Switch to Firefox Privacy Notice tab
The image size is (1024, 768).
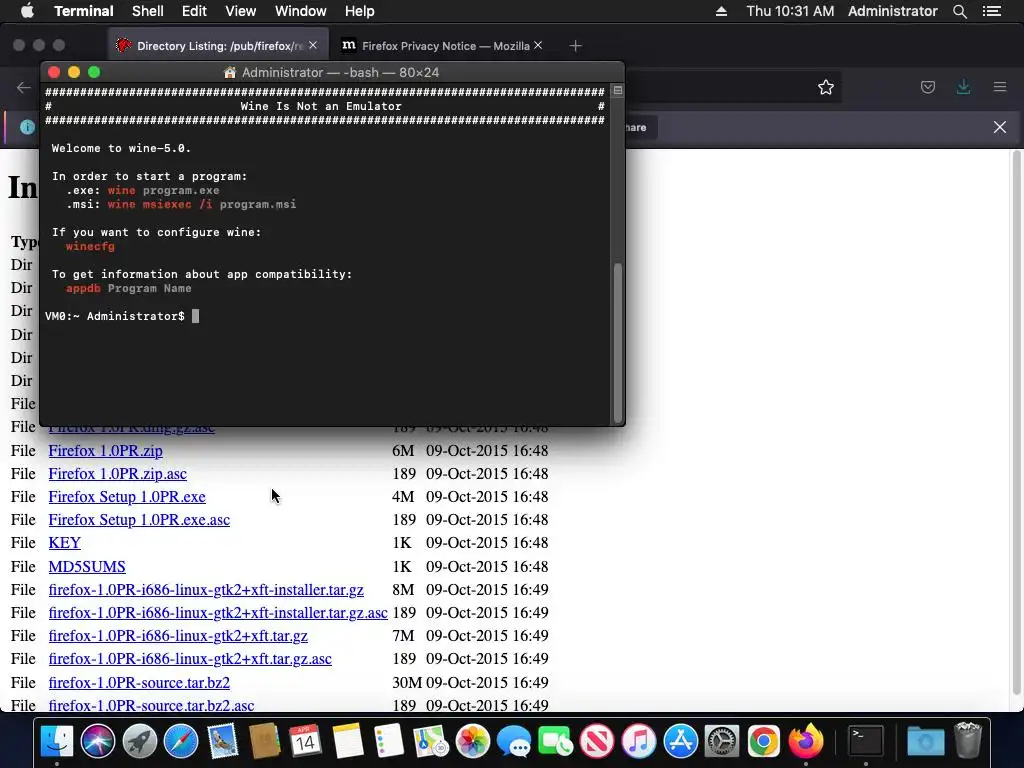coord(445,46)
